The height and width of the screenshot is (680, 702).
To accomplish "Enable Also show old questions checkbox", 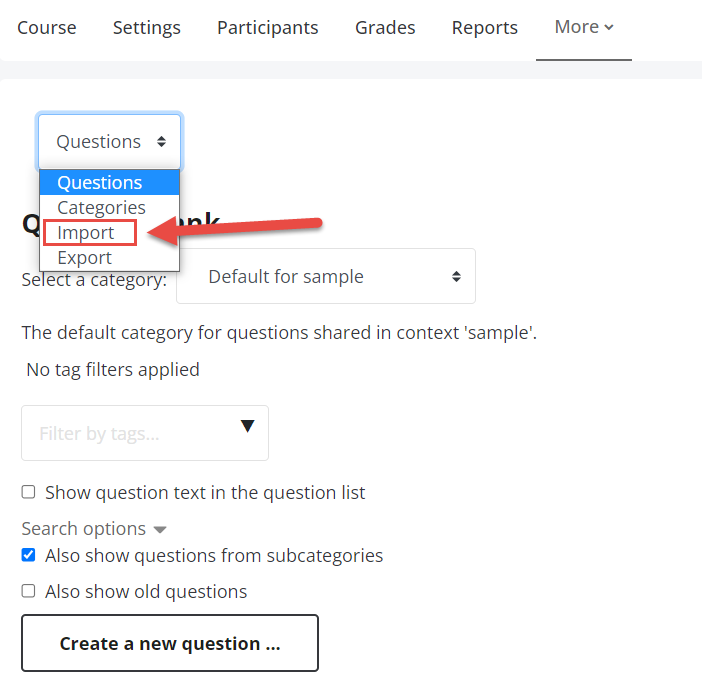I will pyautogui.click(x=29, y=591).
